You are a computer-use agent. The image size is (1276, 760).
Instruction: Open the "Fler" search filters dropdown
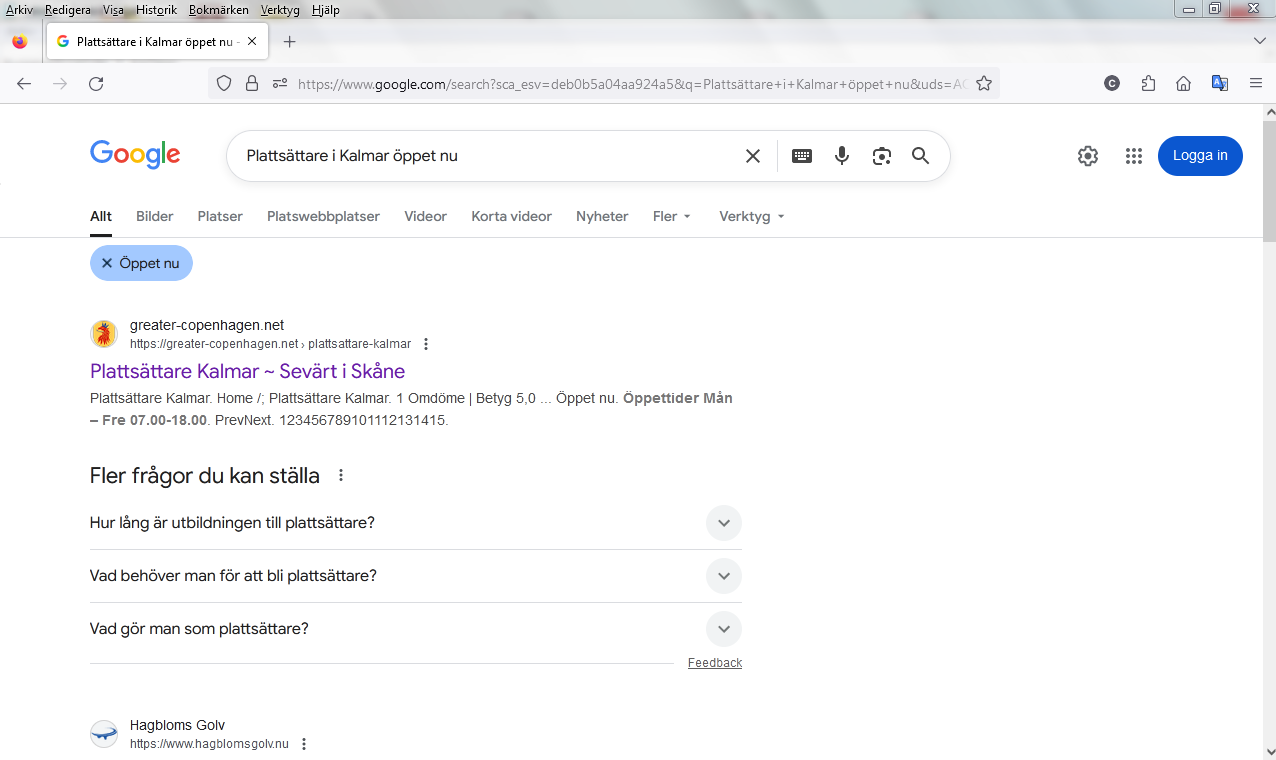(671, 216)
